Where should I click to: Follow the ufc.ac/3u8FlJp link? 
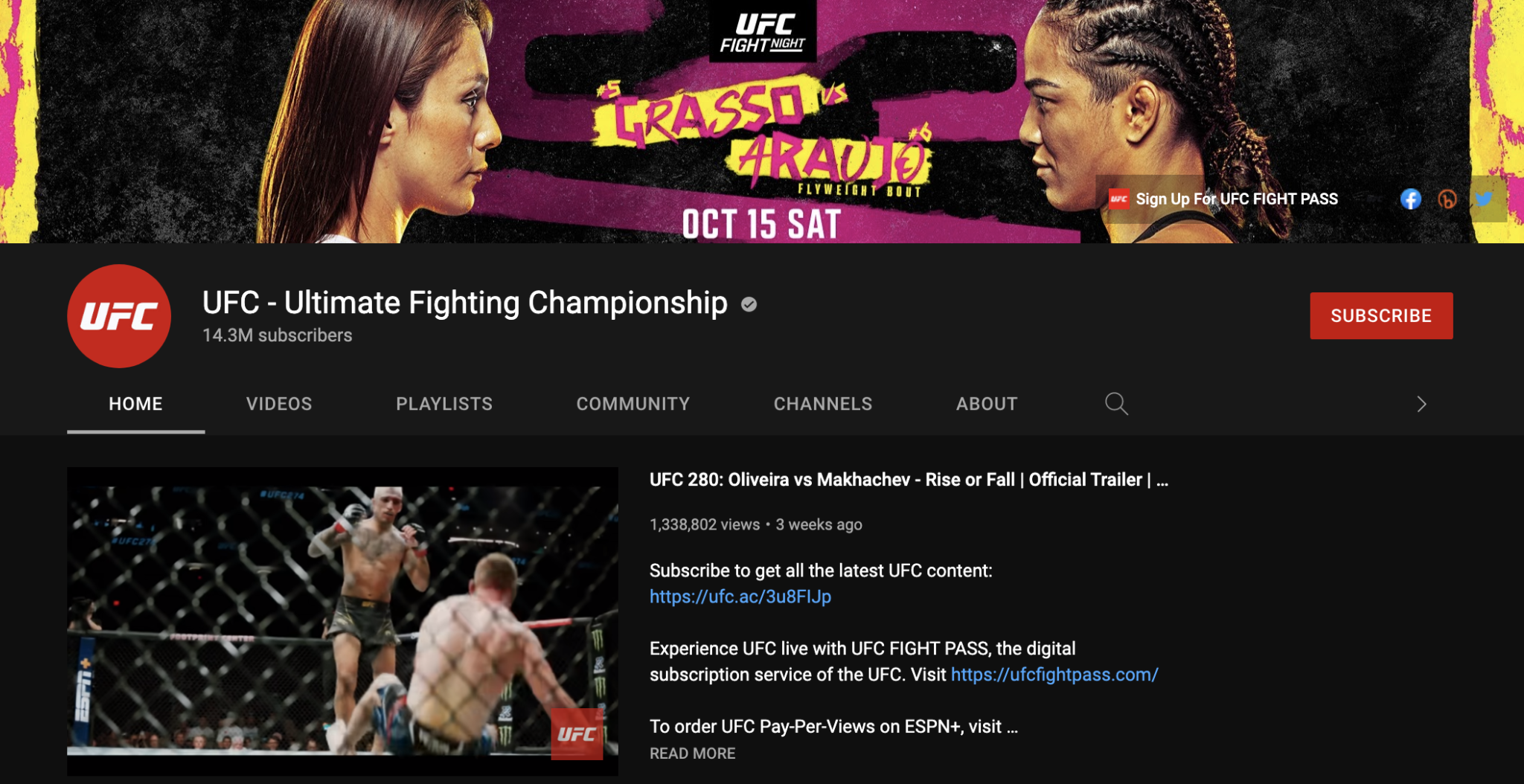pyautogui.click(x=740, y=597)
